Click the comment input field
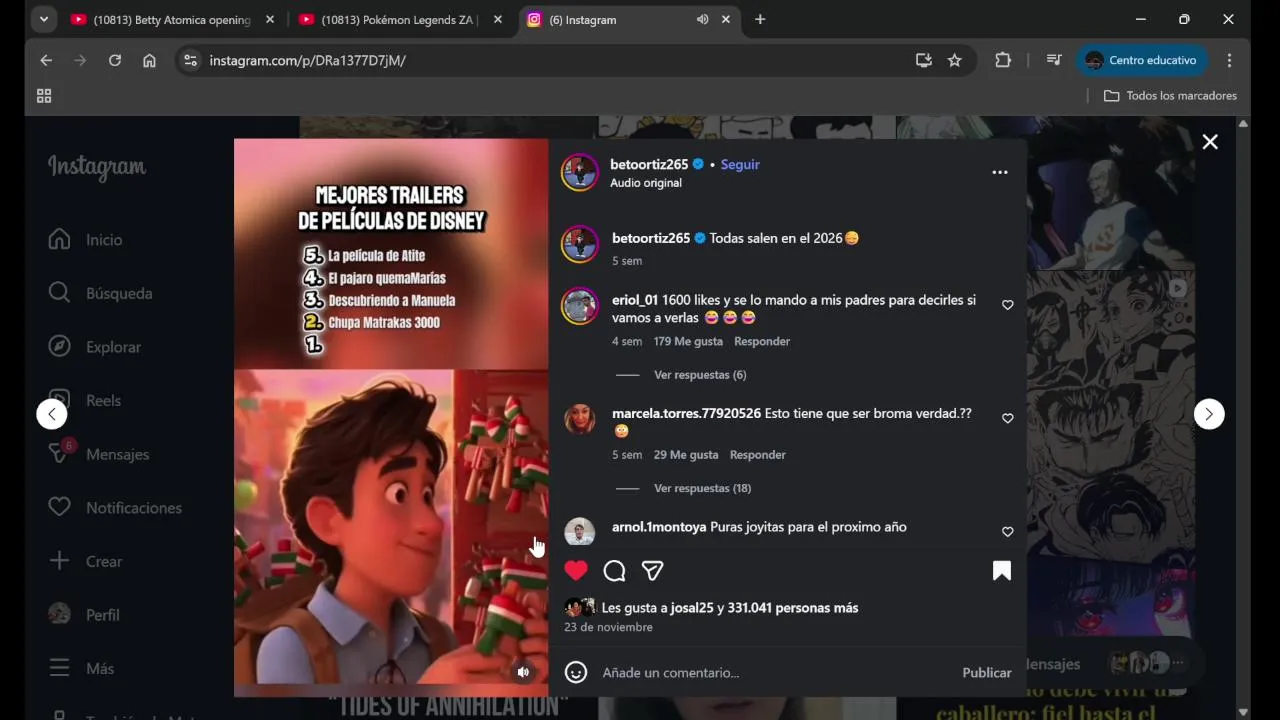The height and width of the screenshot is (720, 1280). click(775, 673)
